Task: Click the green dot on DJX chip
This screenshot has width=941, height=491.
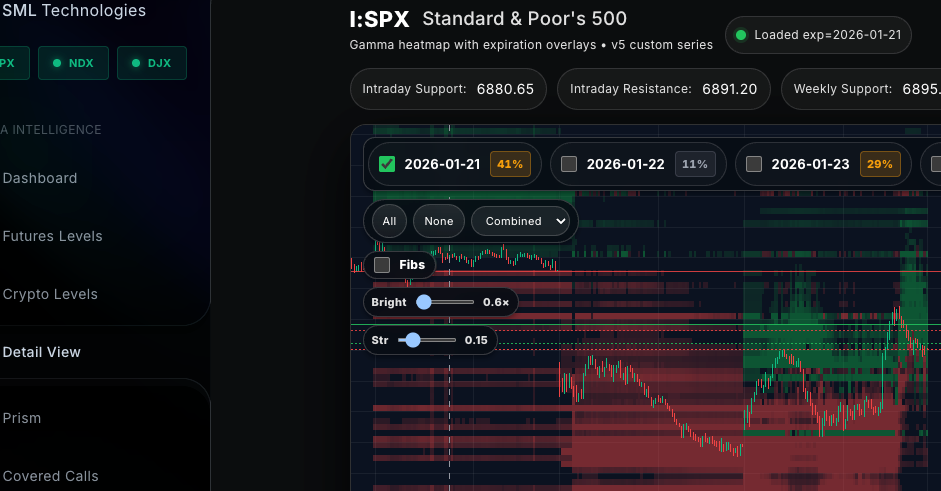Action: click(136, 63)
